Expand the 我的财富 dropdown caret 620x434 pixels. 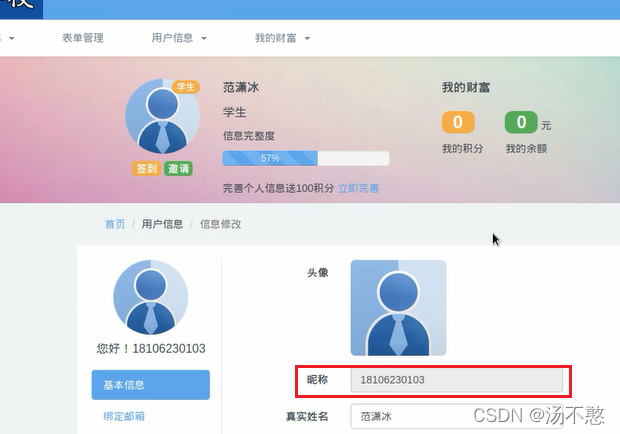point(307,38)
